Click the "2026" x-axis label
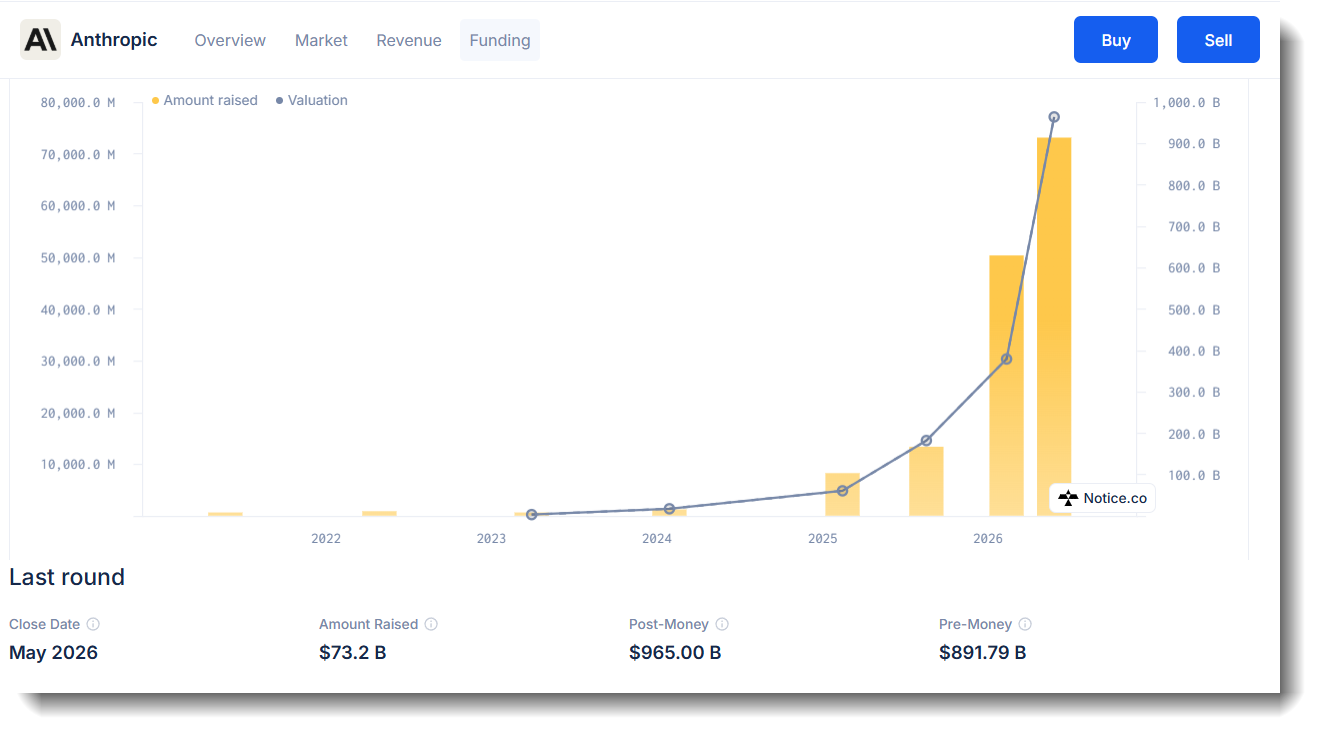 pyautogui.click(x=988, y=539)
